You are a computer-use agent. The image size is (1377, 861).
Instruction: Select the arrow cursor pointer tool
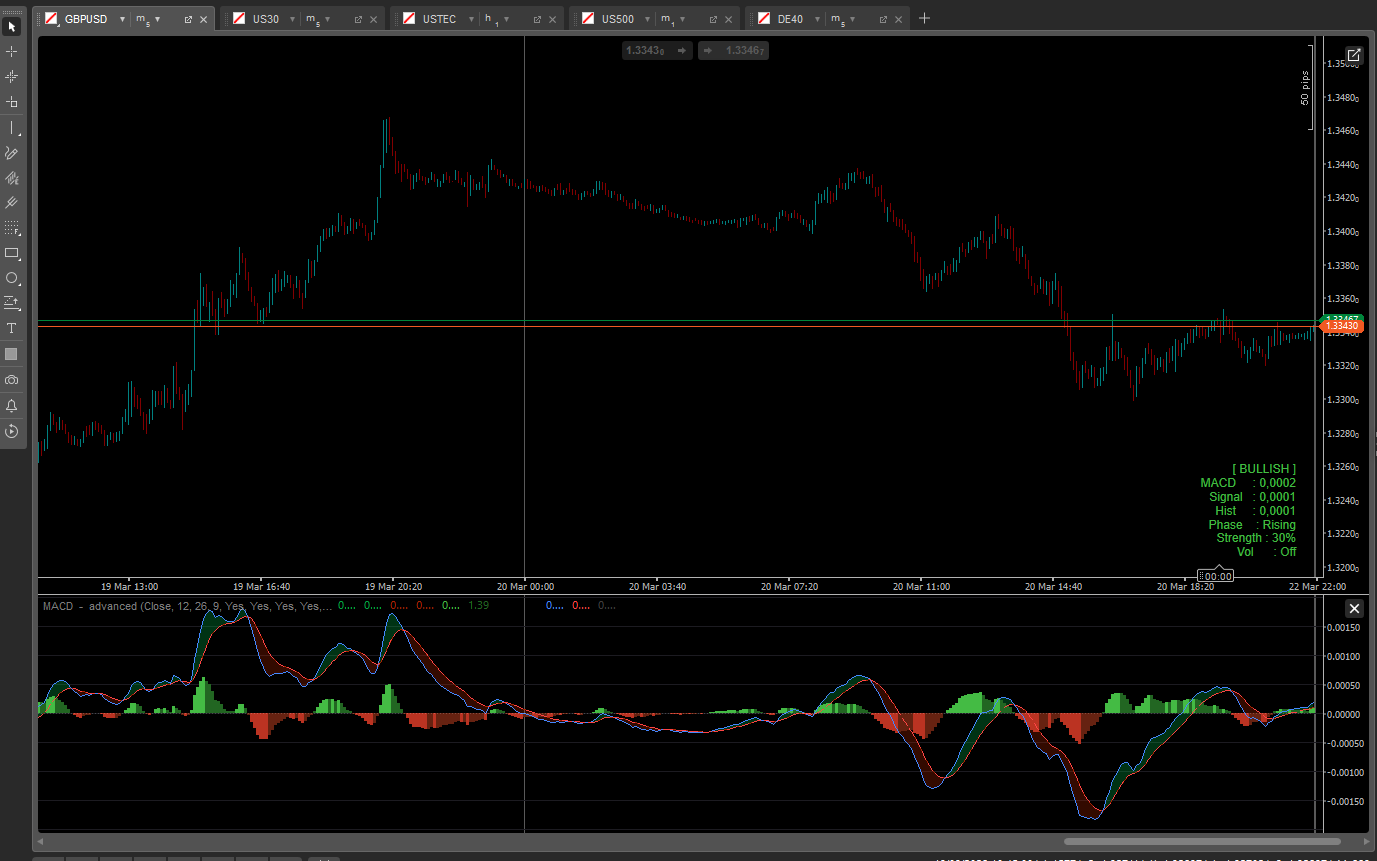(x=12, y=26)
